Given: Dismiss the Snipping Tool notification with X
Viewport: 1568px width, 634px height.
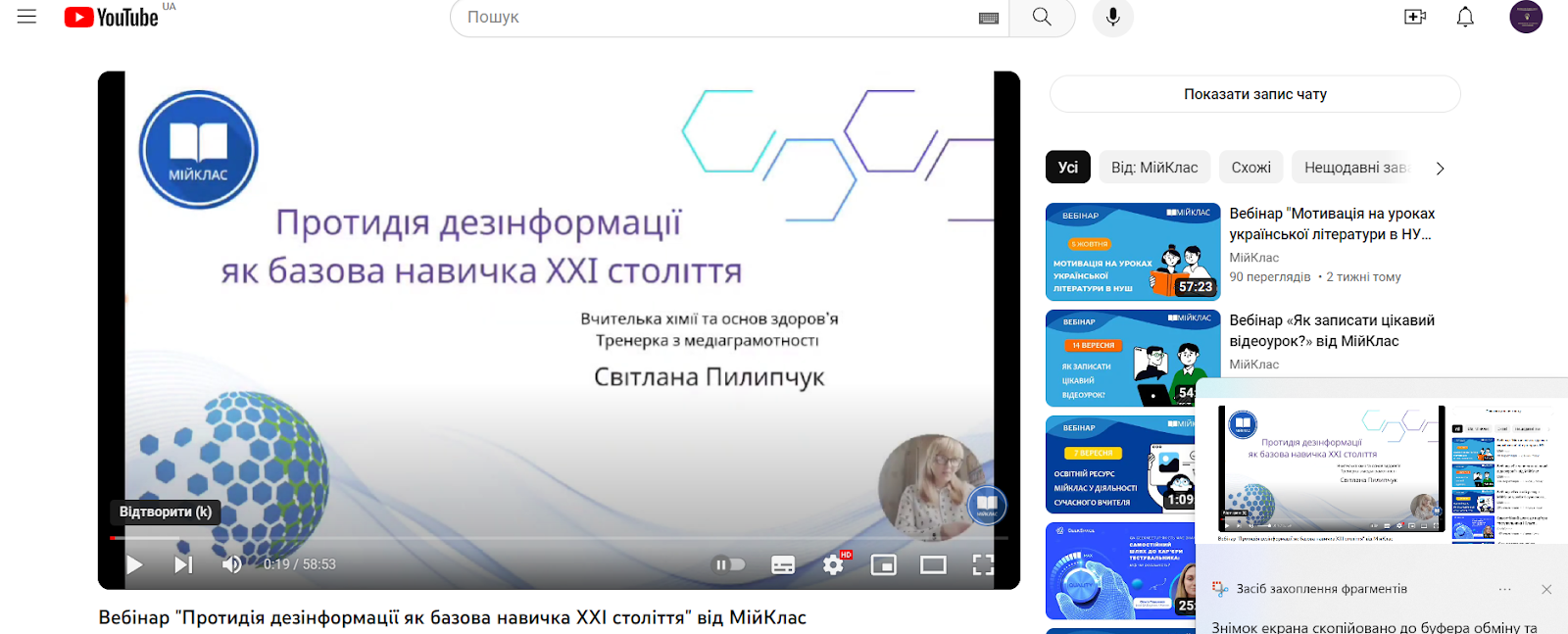Looking at the screenshot, I should (x=1546, y=589).
